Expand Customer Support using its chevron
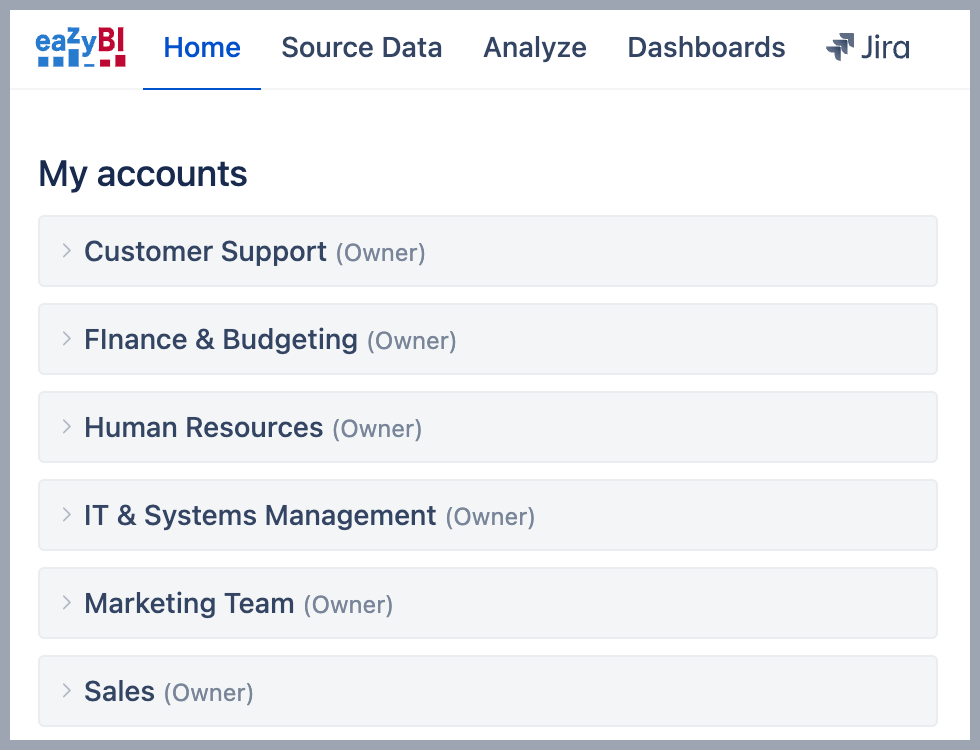The width and height of the screenshot is (980, 750). pyautogui.click(x=67, y=251)
